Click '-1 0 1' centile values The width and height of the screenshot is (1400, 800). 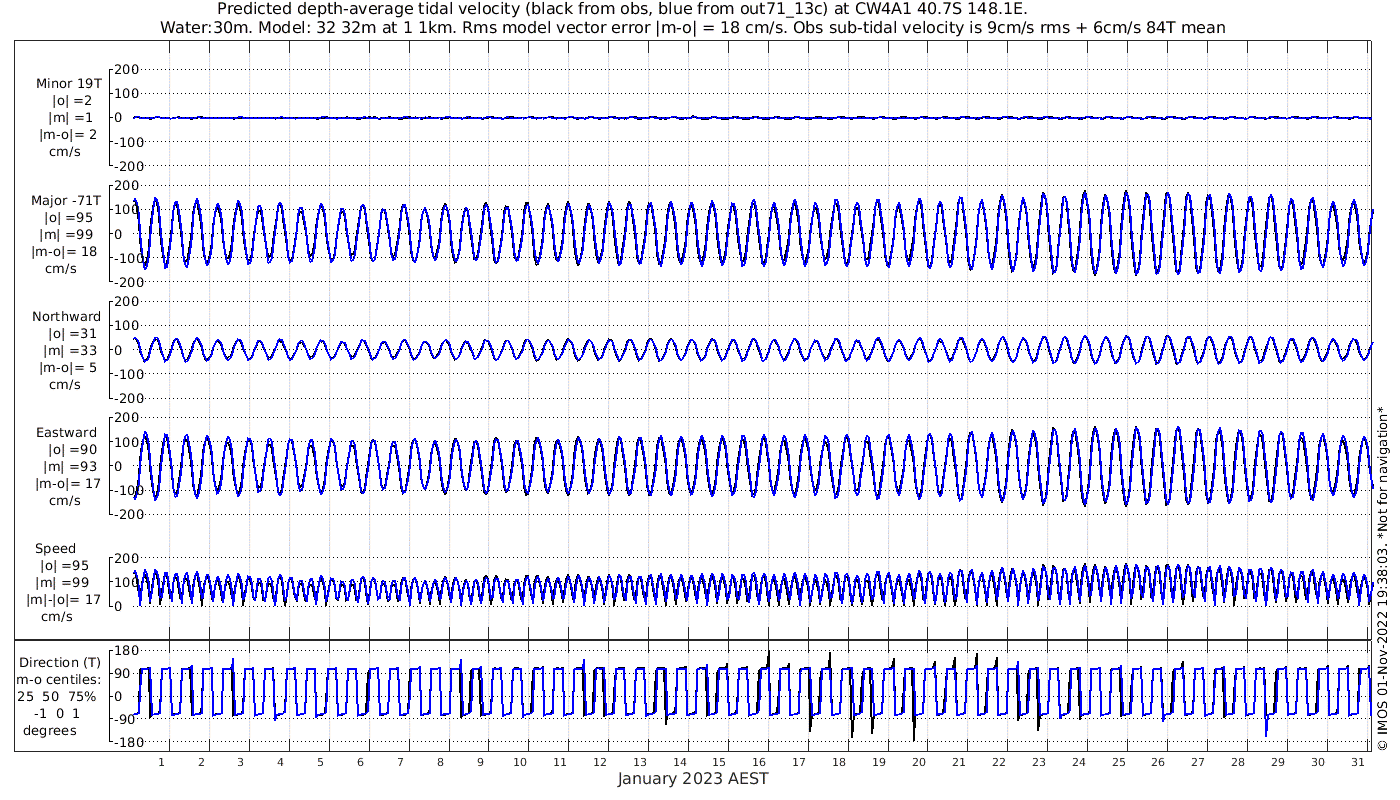point(55,713)
